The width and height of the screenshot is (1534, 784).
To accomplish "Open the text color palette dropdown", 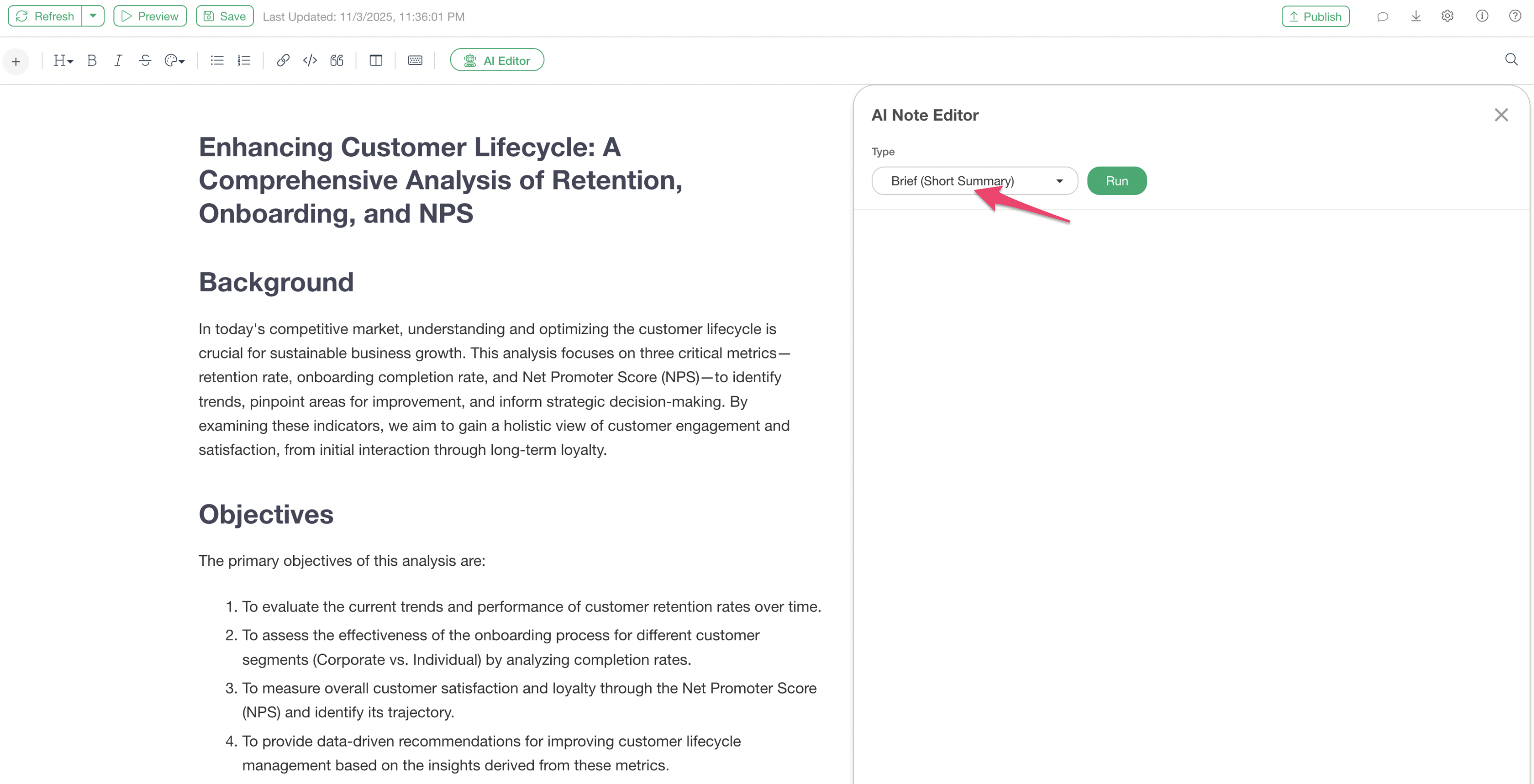I will [174, 60].
